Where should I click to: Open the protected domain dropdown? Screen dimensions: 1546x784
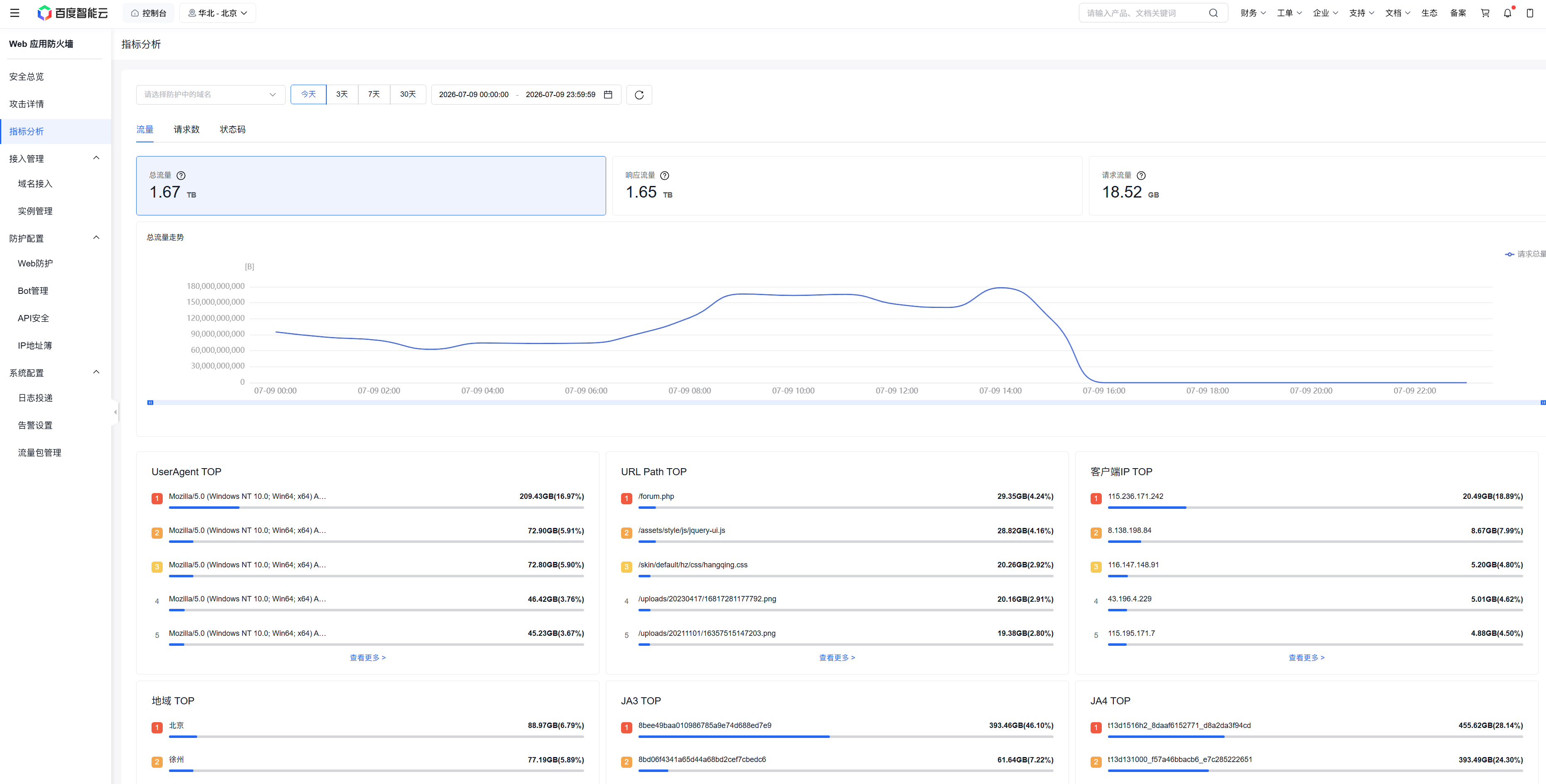tap(210, 94)
